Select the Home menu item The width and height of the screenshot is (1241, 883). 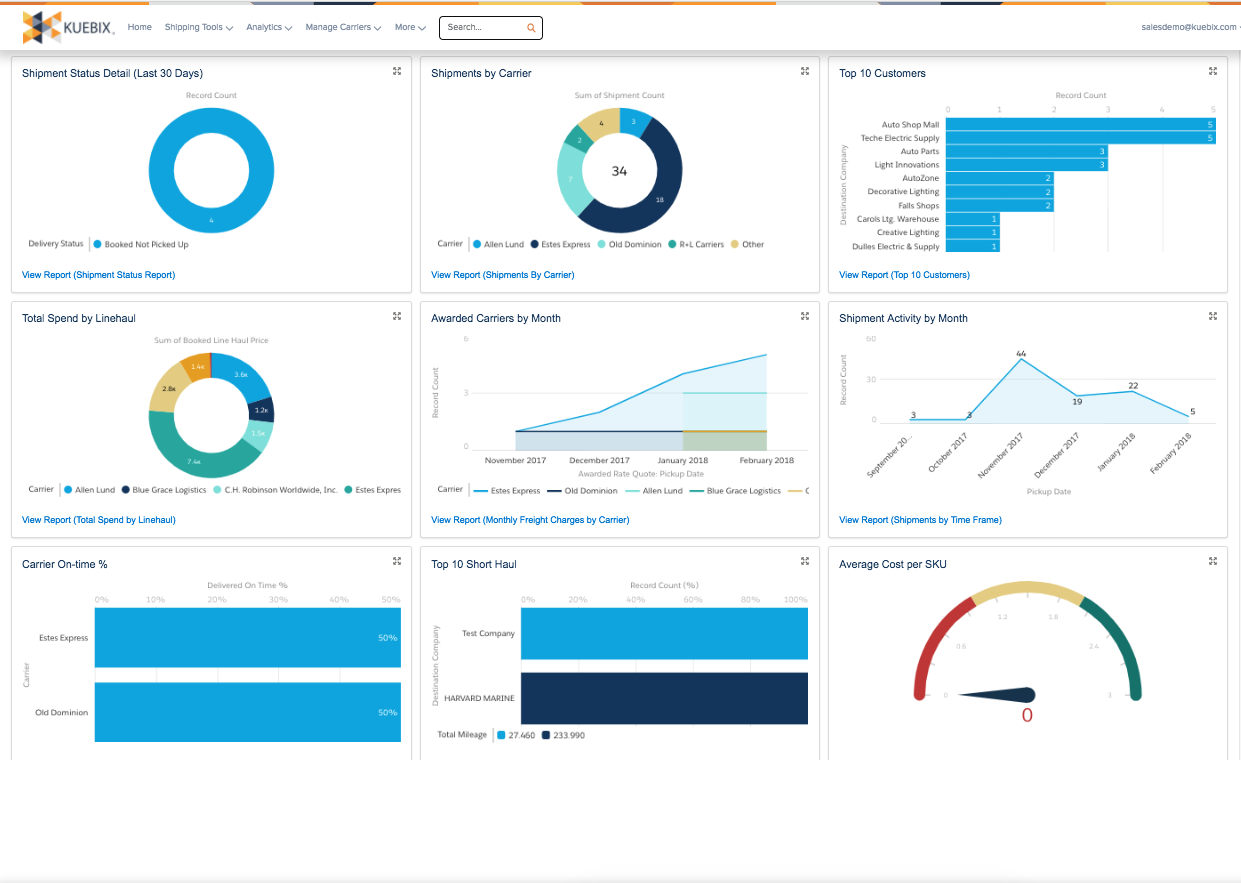pos(139,28)
